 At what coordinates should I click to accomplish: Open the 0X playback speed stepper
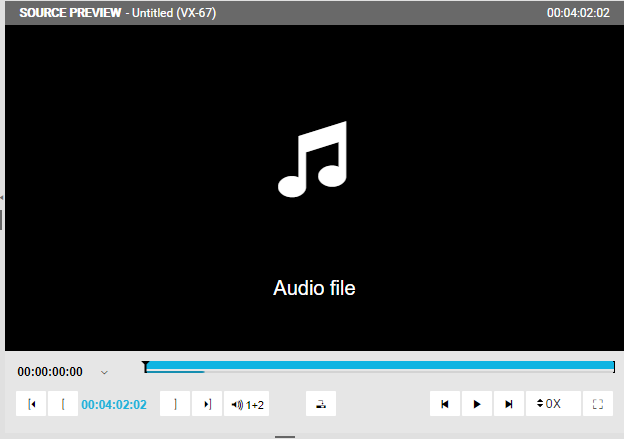point(553,404)
